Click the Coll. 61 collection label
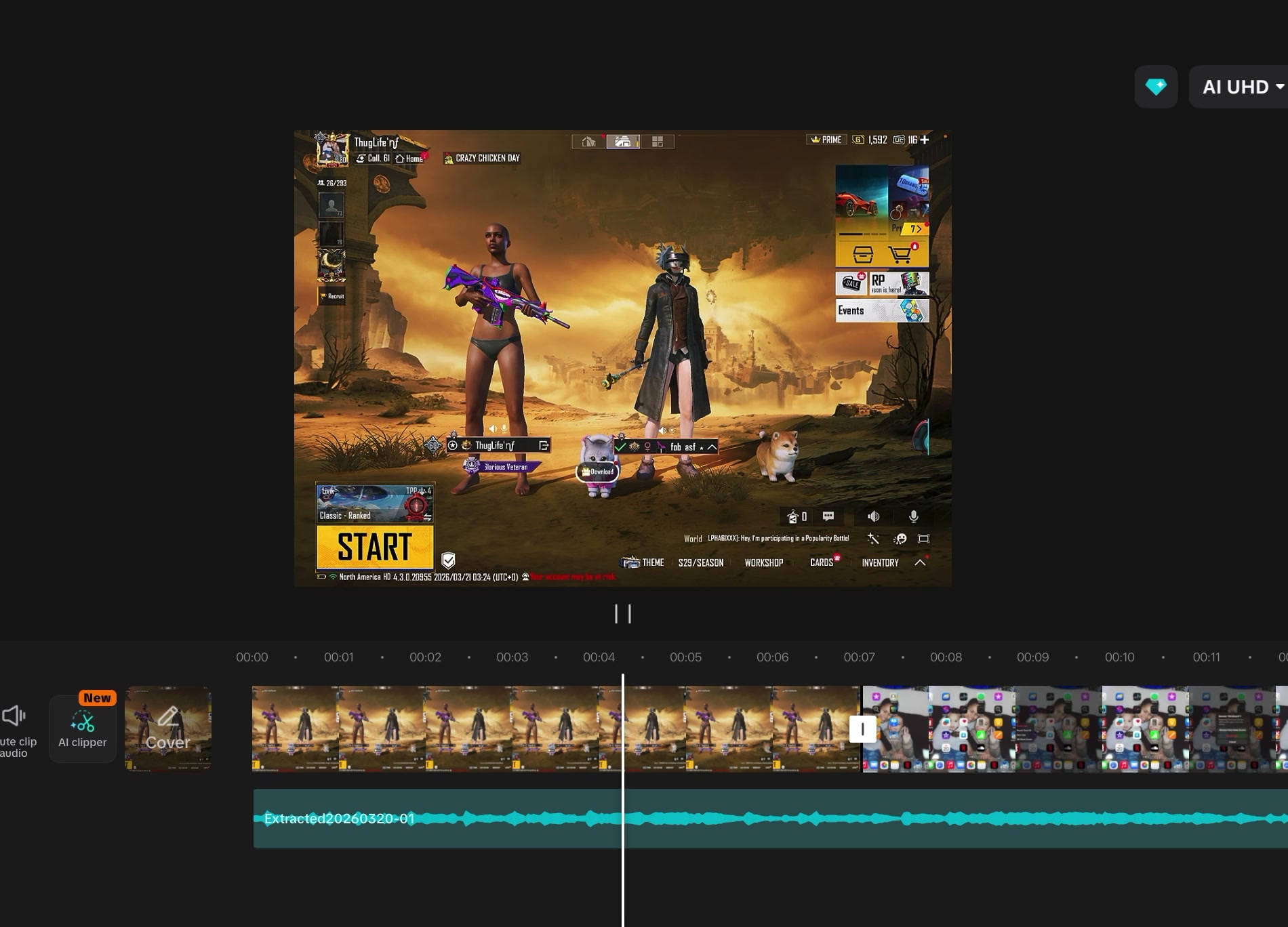1288x927 pixels. tap(374, 159)
